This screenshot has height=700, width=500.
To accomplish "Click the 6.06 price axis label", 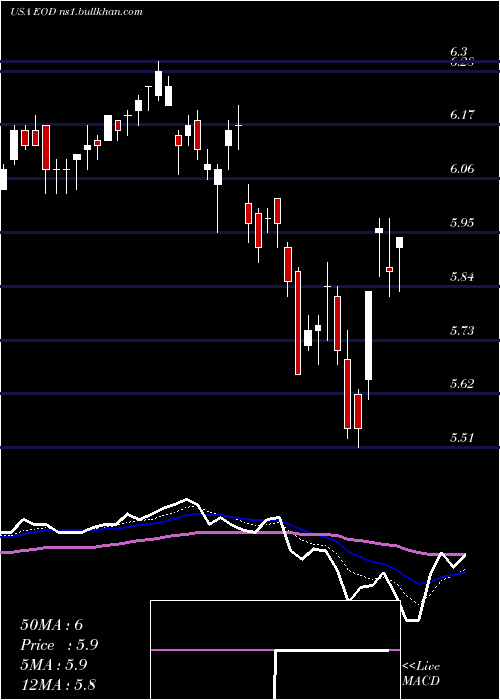I will point(462,168).
